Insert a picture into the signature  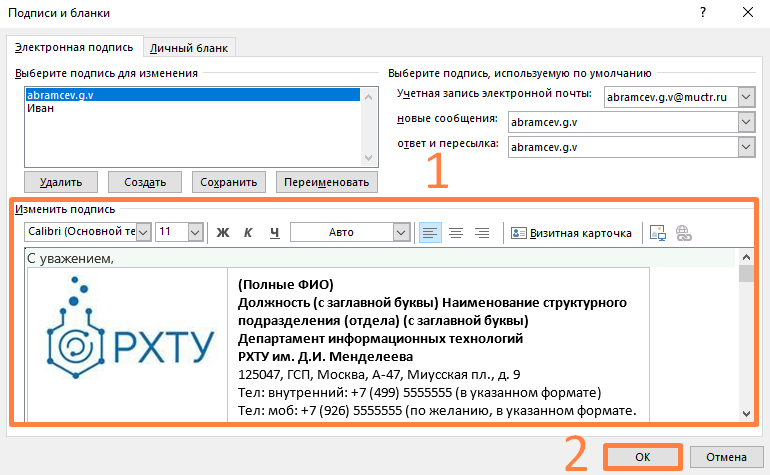(658, 232)
